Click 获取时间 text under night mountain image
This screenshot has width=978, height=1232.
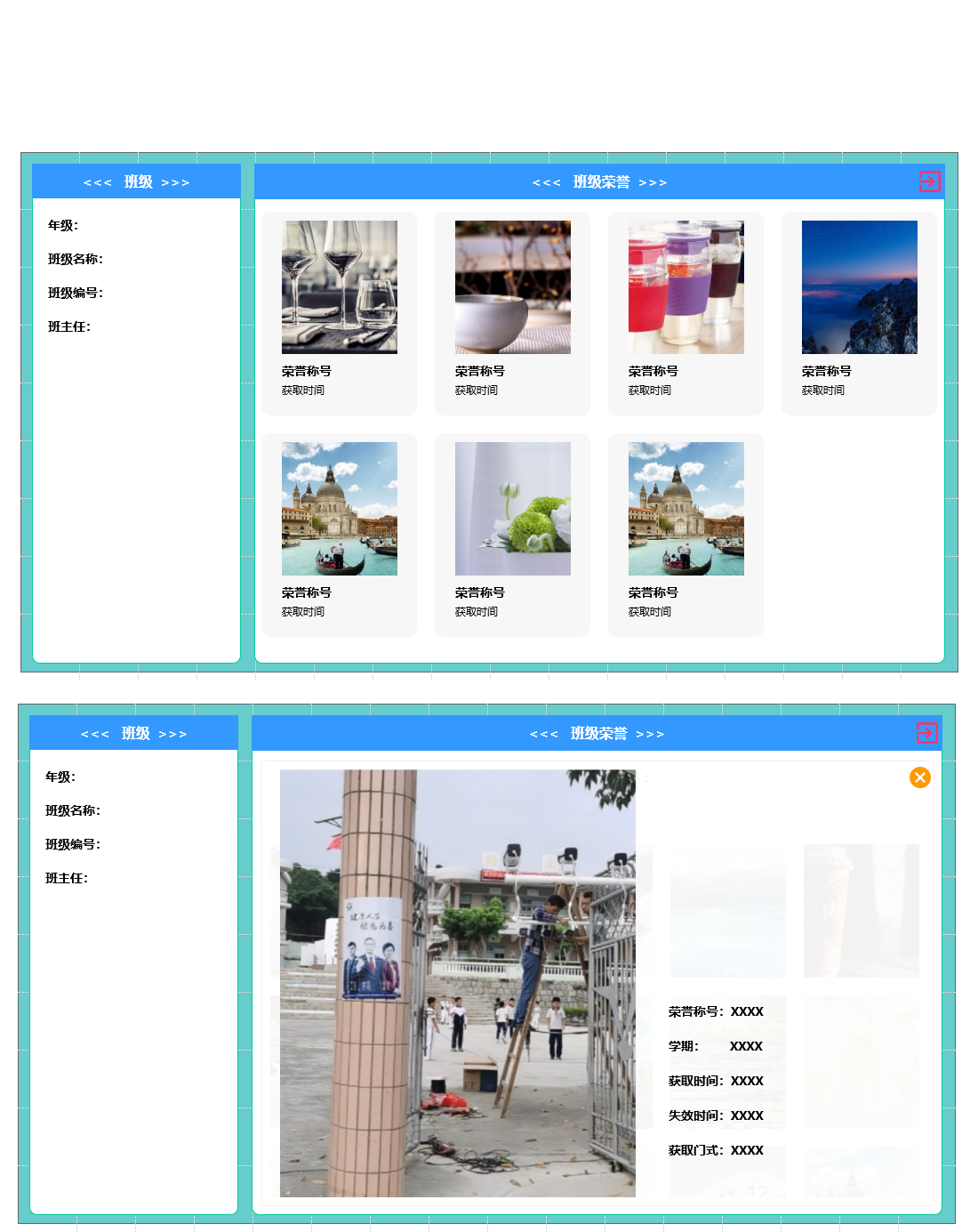823,391
